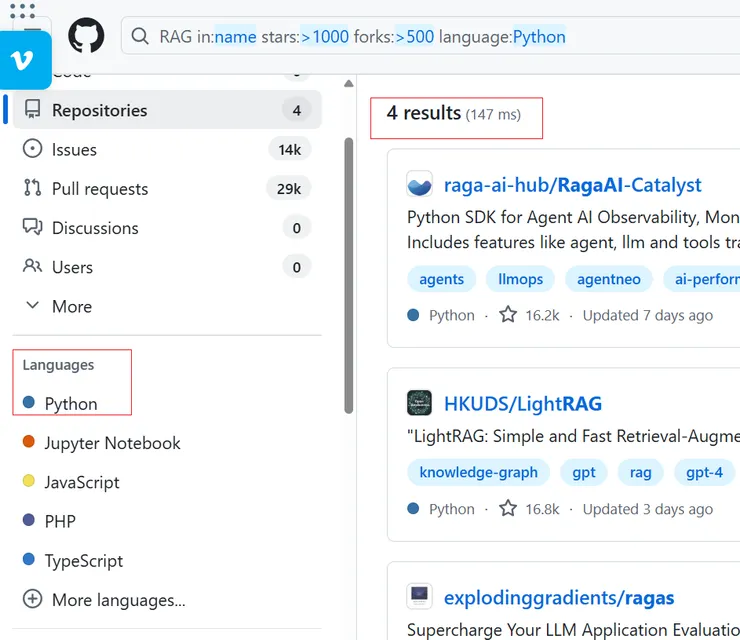Click the search magnifier icon
The image size is (740, 640).
141,37
